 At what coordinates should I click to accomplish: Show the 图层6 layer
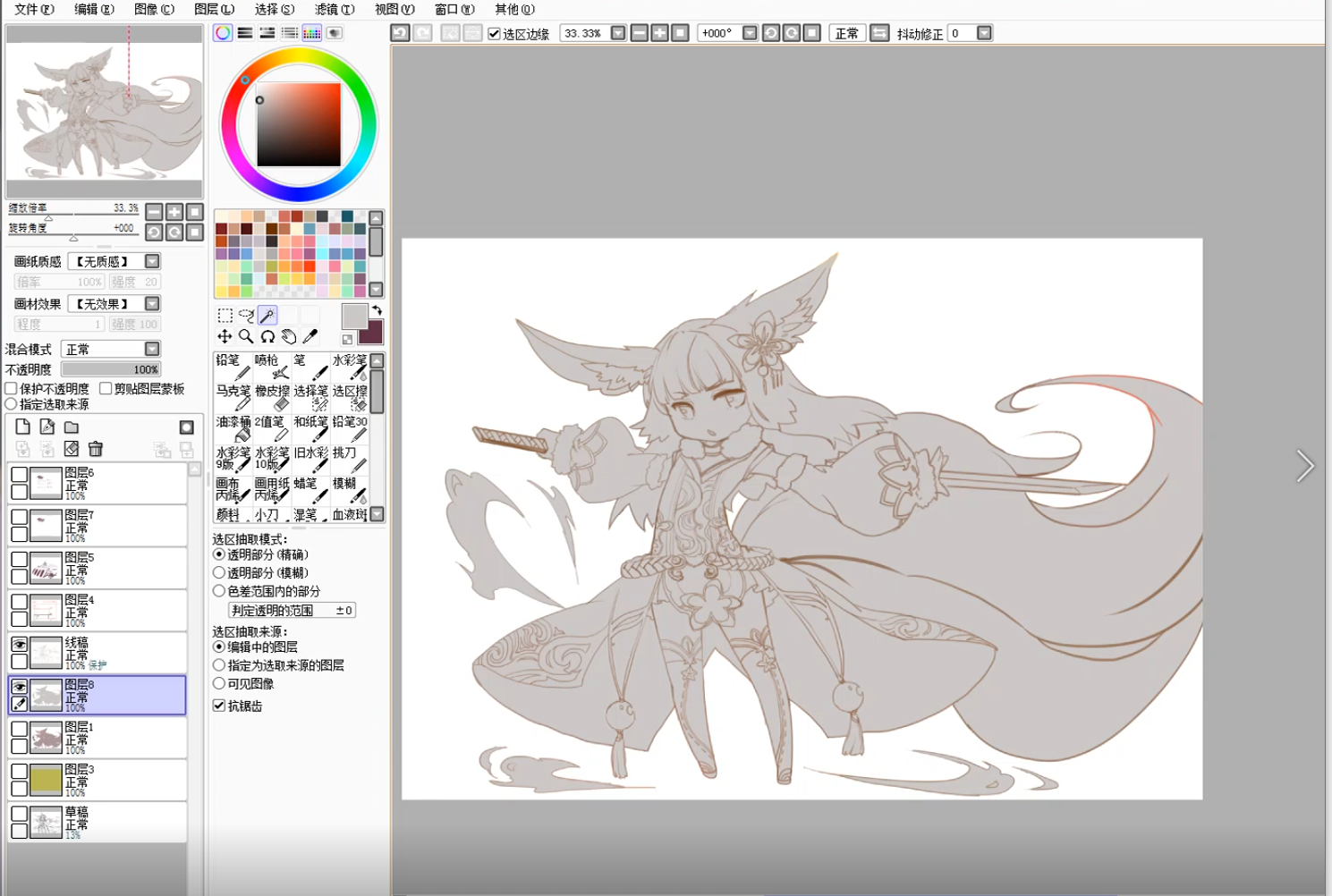[19, 474]
